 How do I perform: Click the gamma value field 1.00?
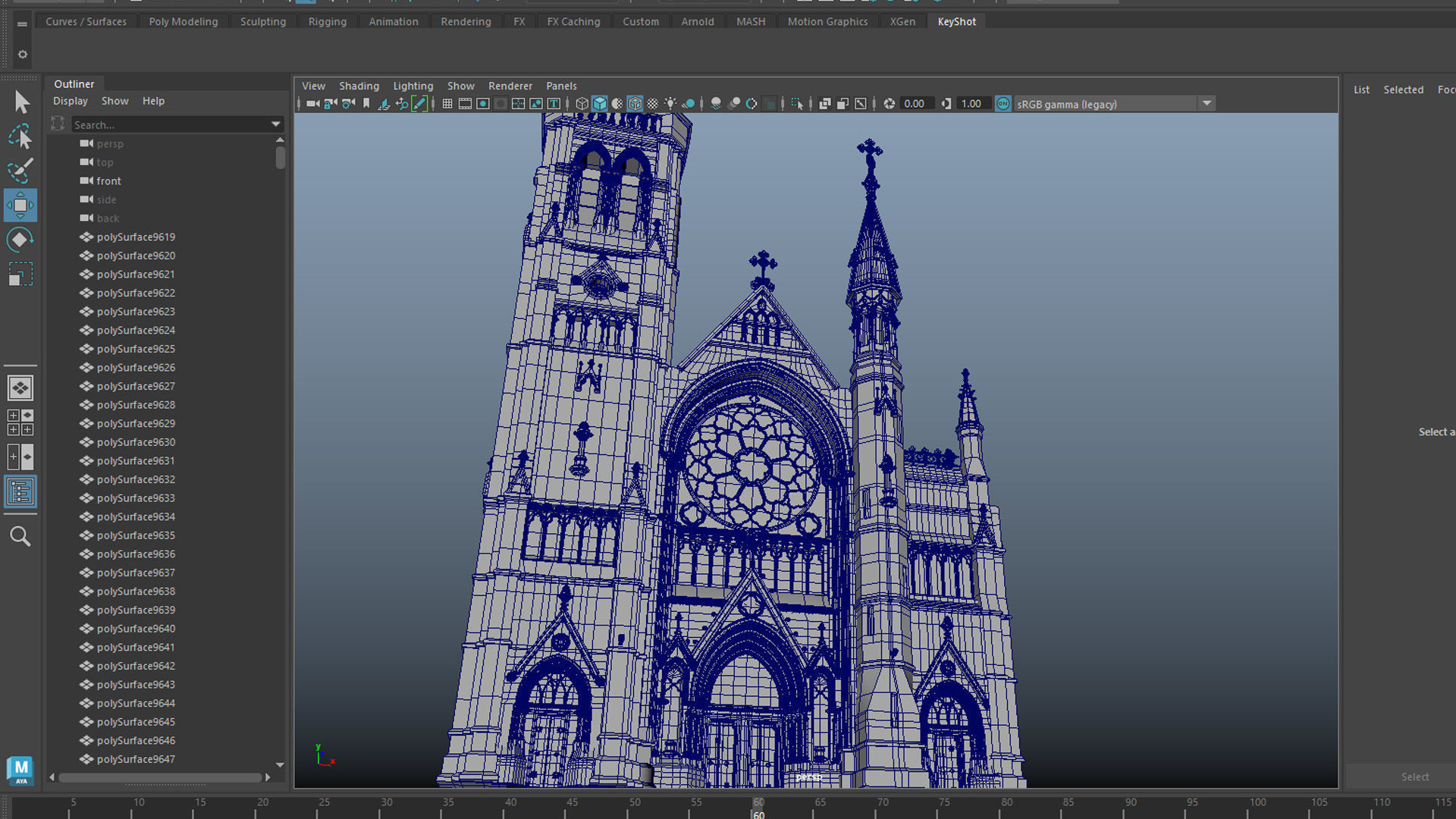click(971, 104)
